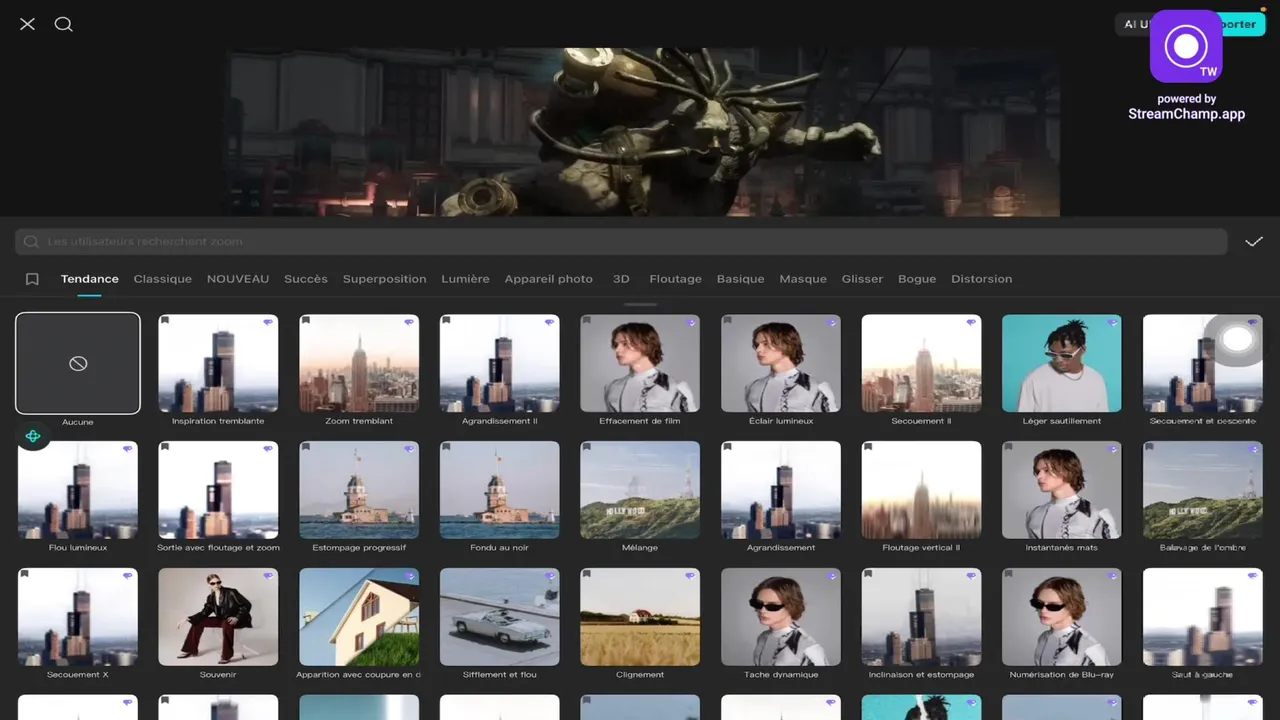Switch to the Succès tab
The height and width of the screenshot is (720, 1280).
point(306,279)
